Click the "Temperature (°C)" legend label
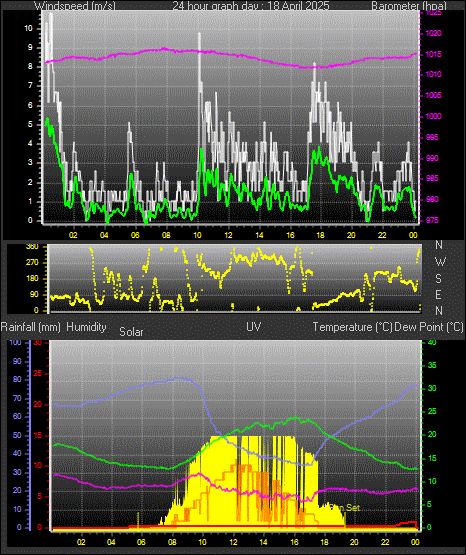 pos(352,327)
